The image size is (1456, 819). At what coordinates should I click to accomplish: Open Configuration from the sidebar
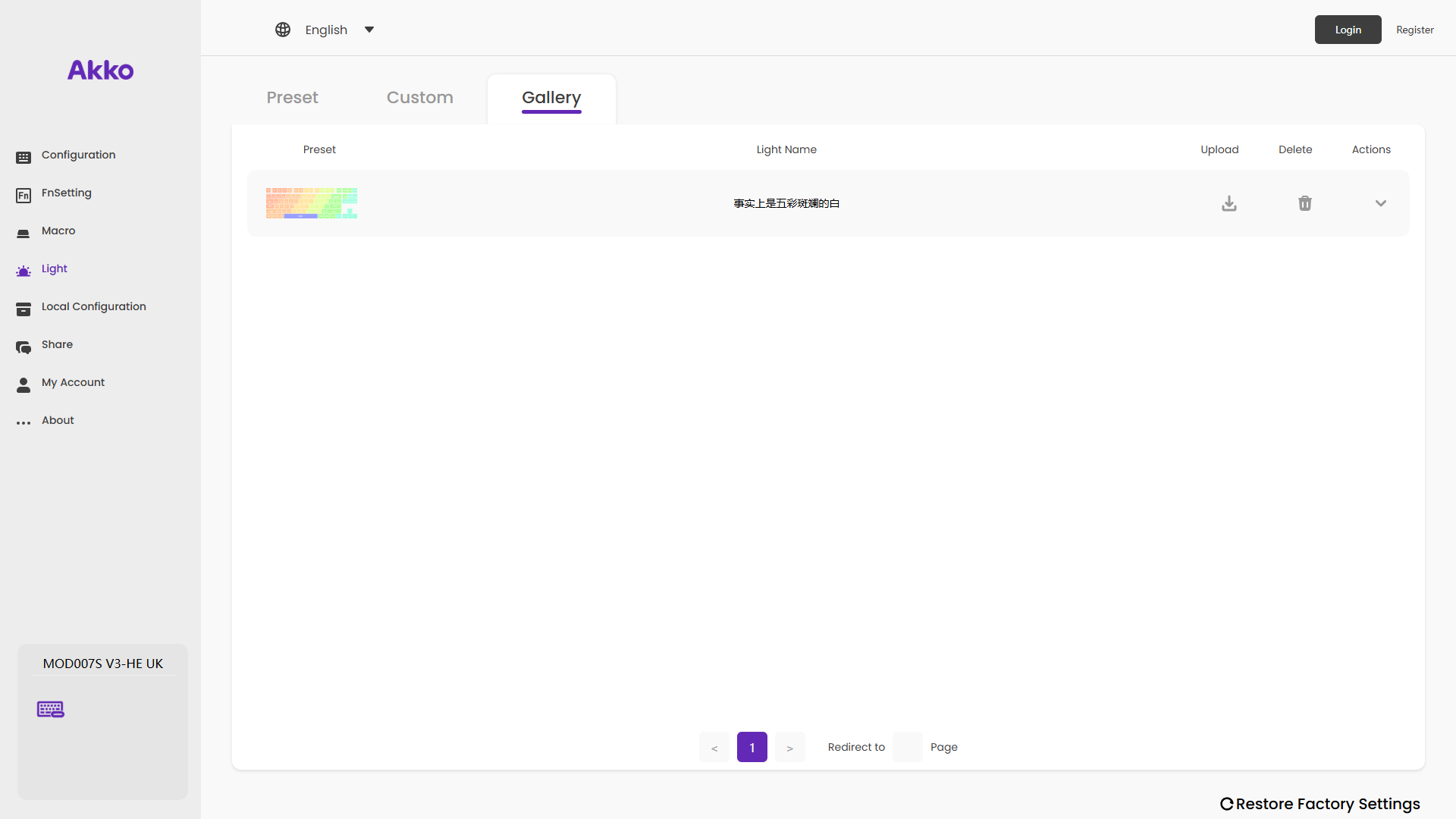coord(78,155)
